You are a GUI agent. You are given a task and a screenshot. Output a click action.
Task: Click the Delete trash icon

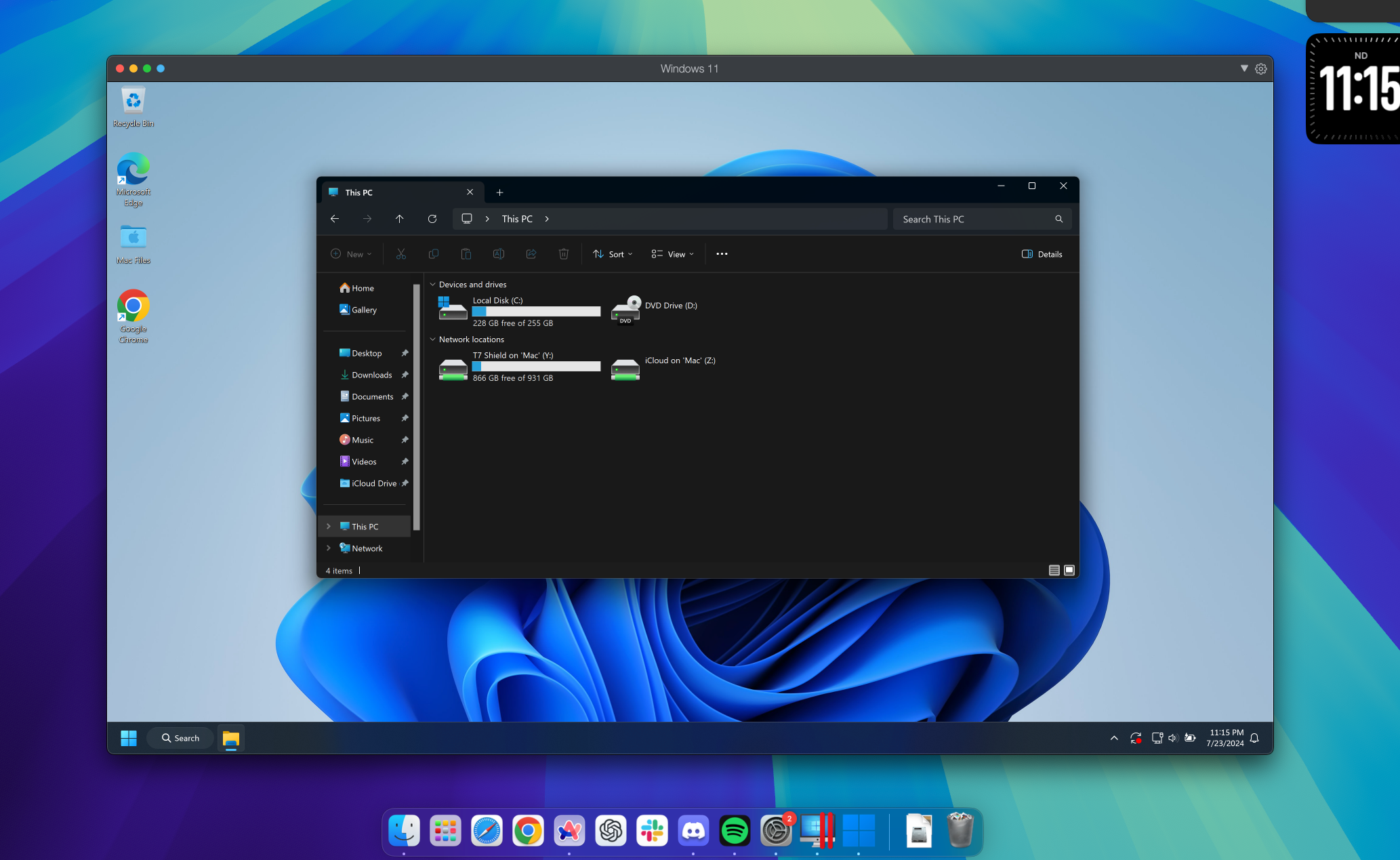[564, 253]
